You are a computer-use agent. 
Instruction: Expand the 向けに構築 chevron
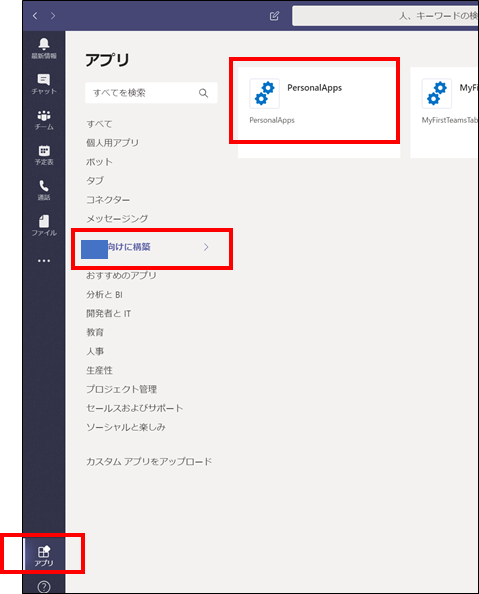[206, 247]
